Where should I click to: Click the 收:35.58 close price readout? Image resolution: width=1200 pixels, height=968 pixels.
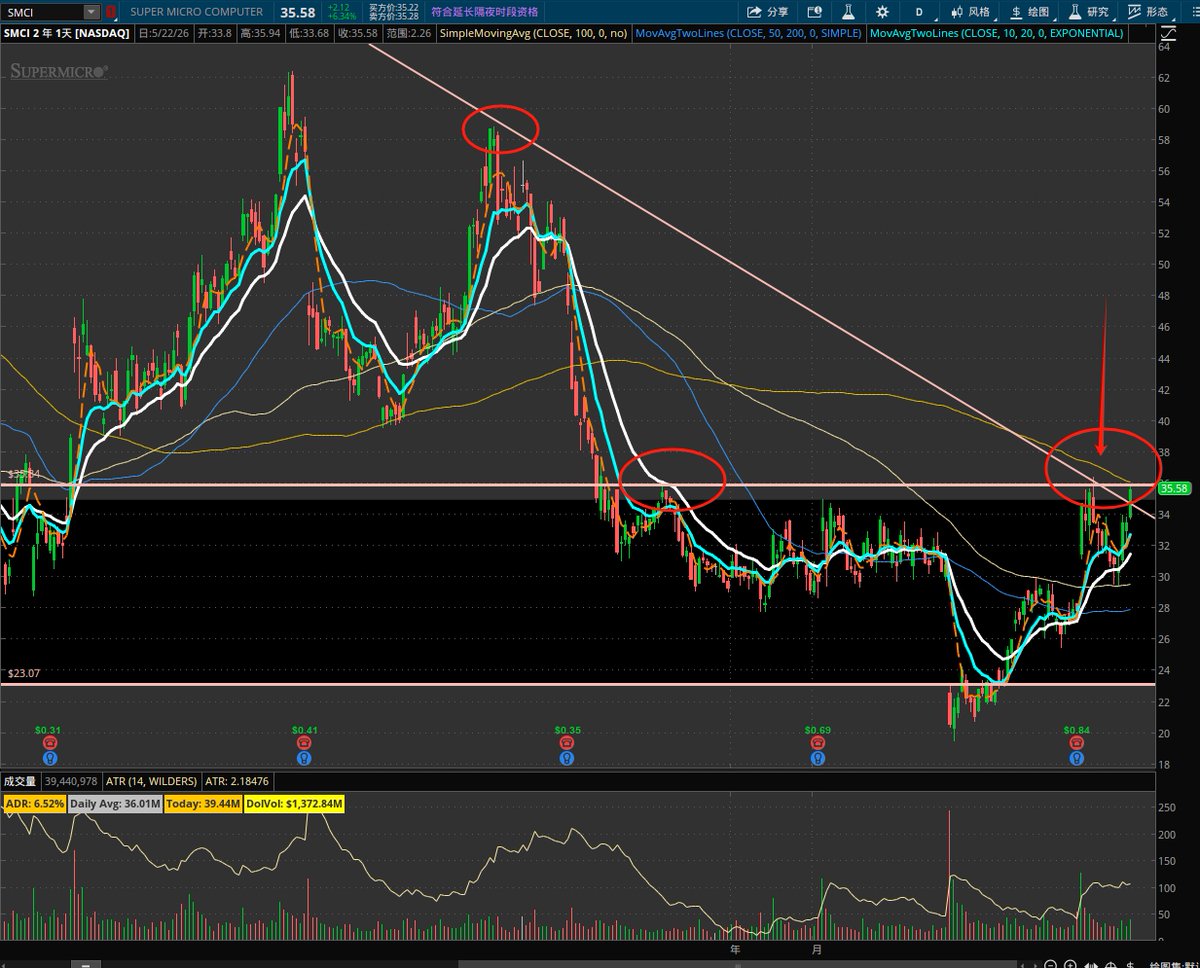click(x=358, y=33)
